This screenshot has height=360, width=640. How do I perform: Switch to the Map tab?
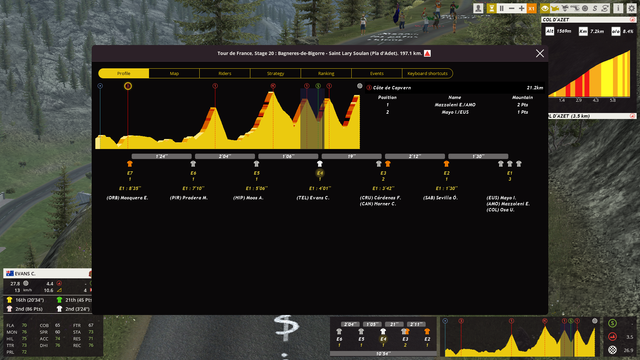(174, 73)
